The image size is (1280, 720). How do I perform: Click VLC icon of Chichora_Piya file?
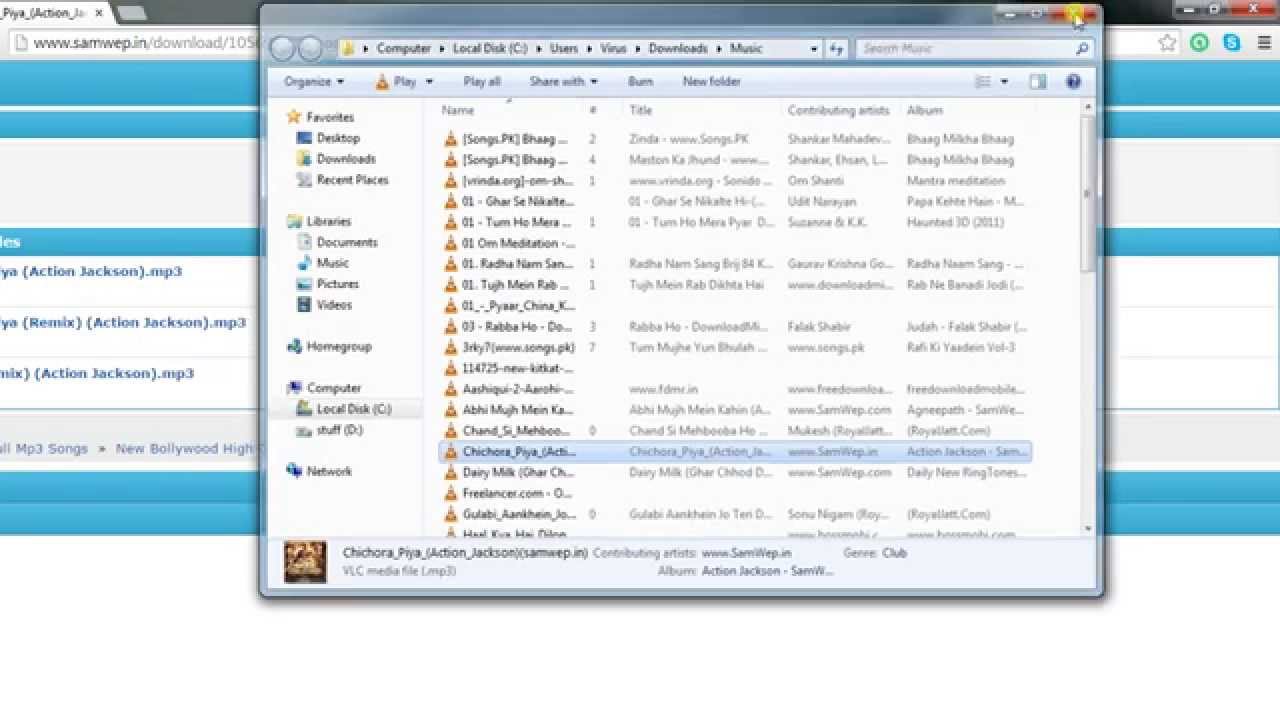[x=451, y=452]
